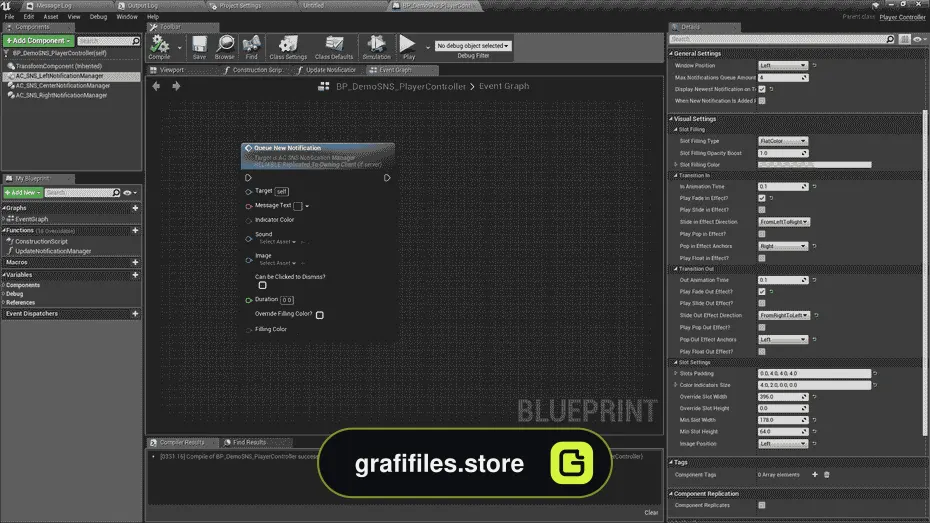930x523 pixels.
Task: Enable Play Slide In Effect checkbox
Action: click(762, 210)
